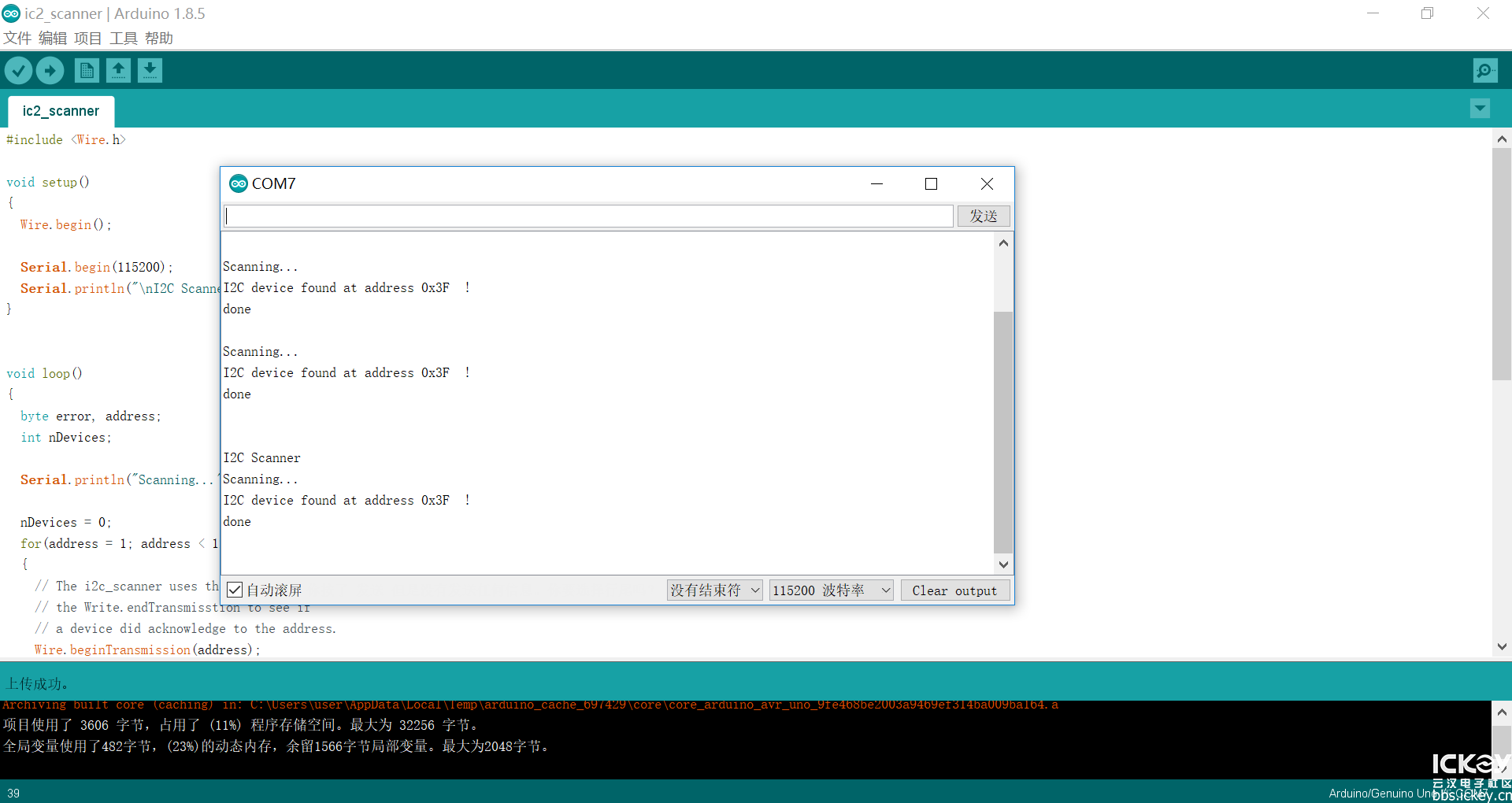The width and height of the screenshot is (1512, 803).
Task: Open the 文件 menu
Action: coord(17,38)
